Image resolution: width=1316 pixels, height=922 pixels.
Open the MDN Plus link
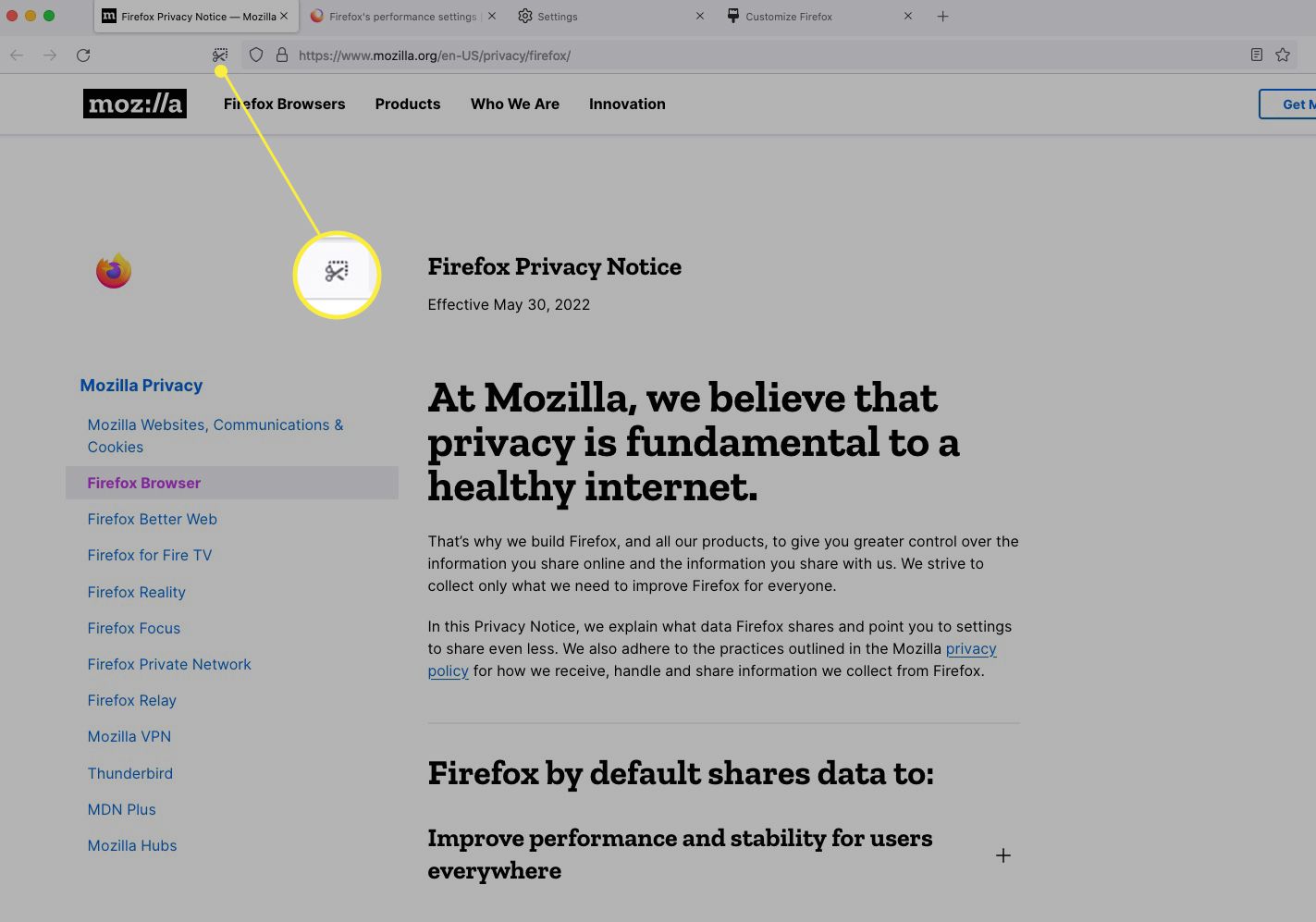click(x=122, y=809)
